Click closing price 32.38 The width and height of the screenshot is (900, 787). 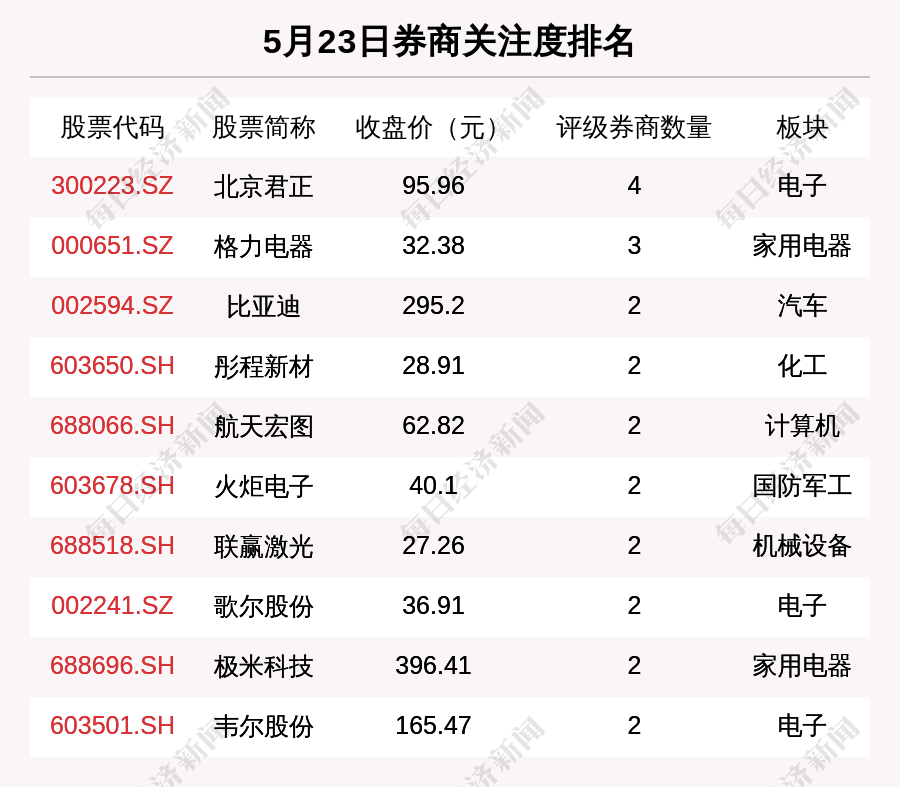pos(433,246)
